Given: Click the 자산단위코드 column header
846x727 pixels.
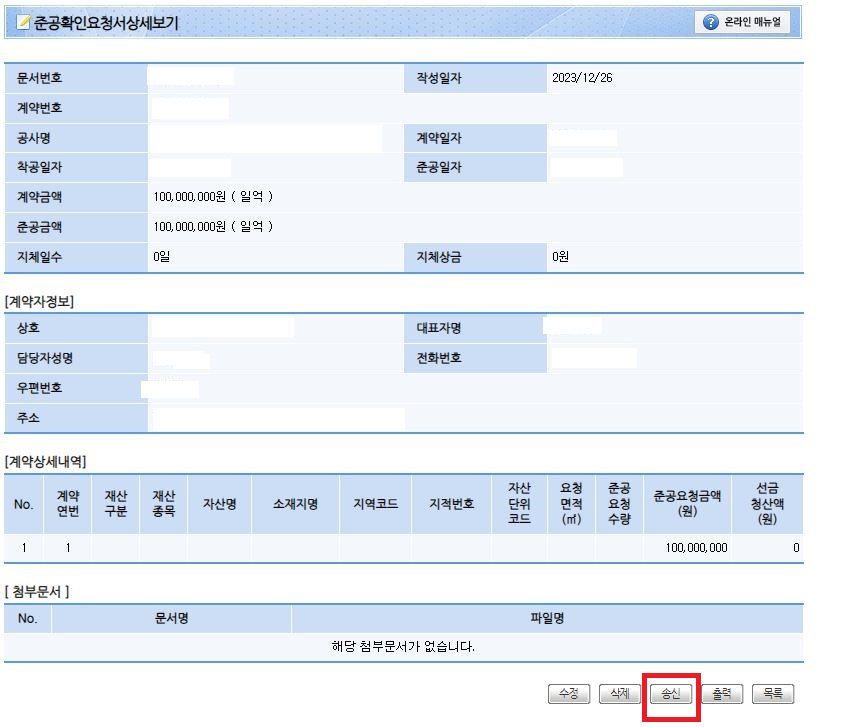Looking at the screenshot, I should coord(519,504).
